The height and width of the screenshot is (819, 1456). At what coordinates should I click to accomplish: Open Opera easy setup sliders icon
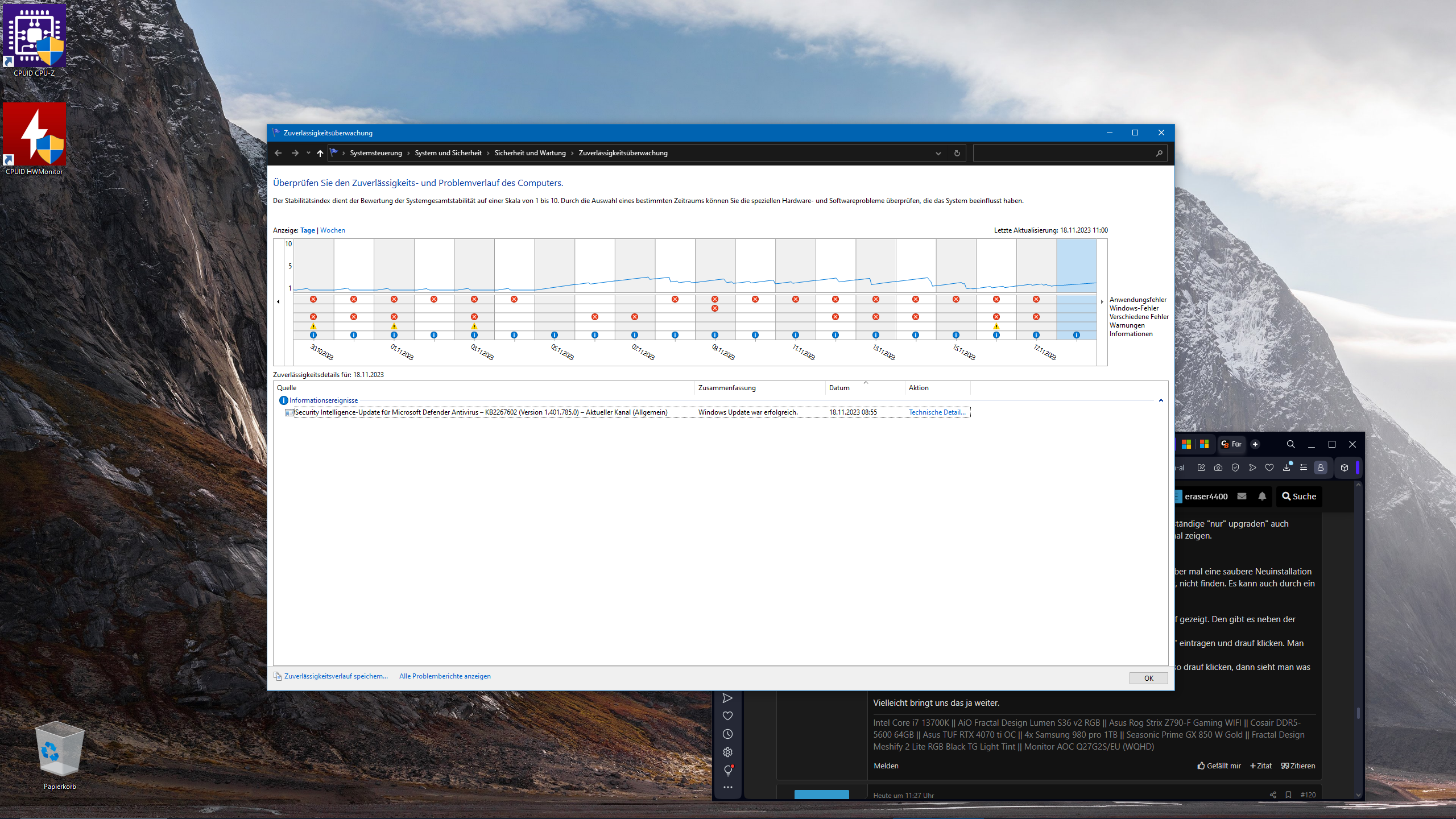tap(1304, 468)
